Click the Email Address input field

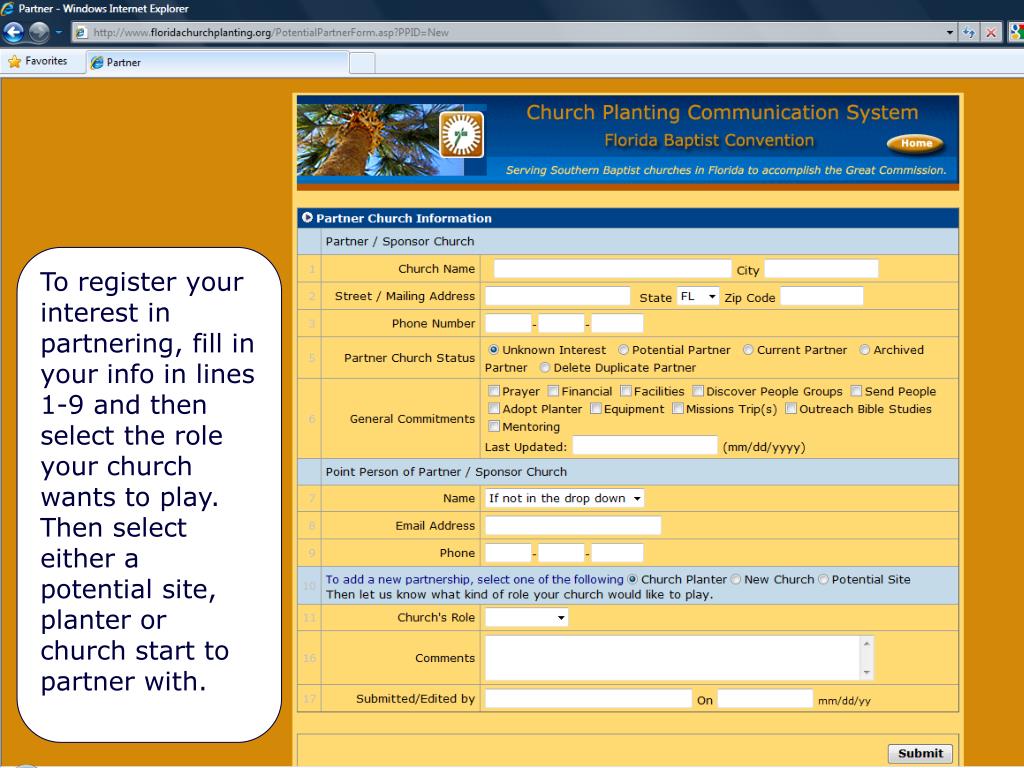(573, 525)
